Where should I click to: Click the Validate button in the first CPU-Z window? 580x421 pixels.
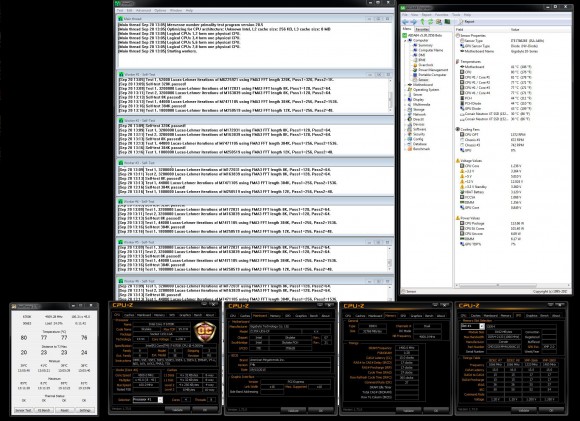(178, 410)
